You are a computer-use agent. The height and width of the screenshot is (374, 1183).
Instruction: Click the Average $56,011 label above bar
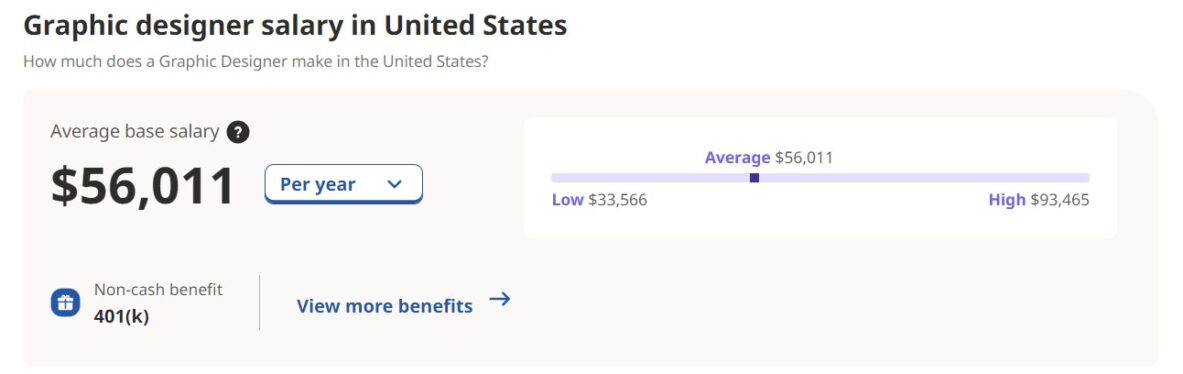pyautogui.click(x=769, y=158)
